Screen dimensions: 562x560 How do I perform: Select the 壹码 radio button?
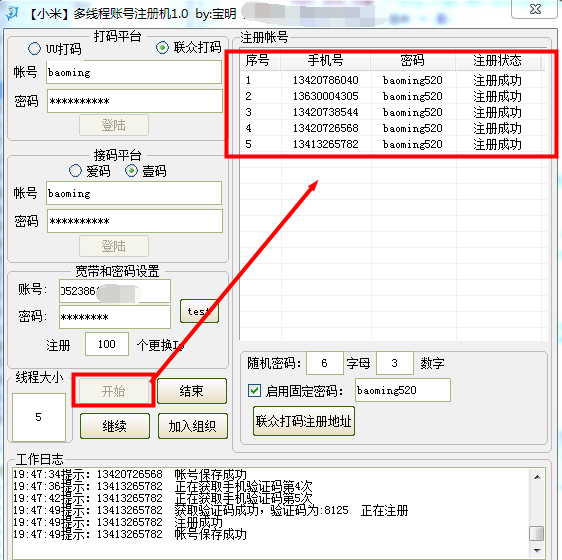tap(132, 171)
